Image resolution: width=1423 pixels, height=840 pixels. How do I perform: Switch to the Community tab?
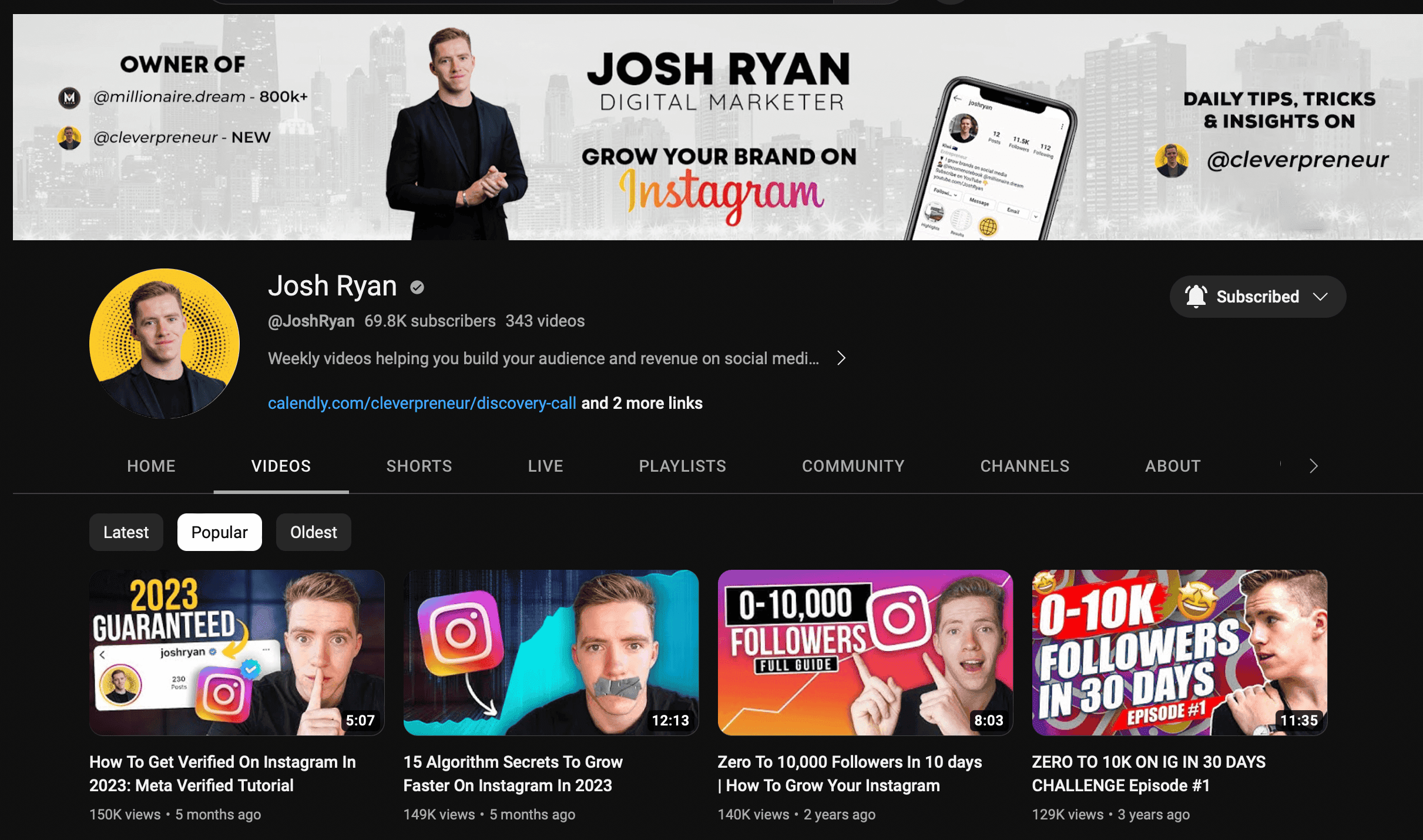click(853, 466)
